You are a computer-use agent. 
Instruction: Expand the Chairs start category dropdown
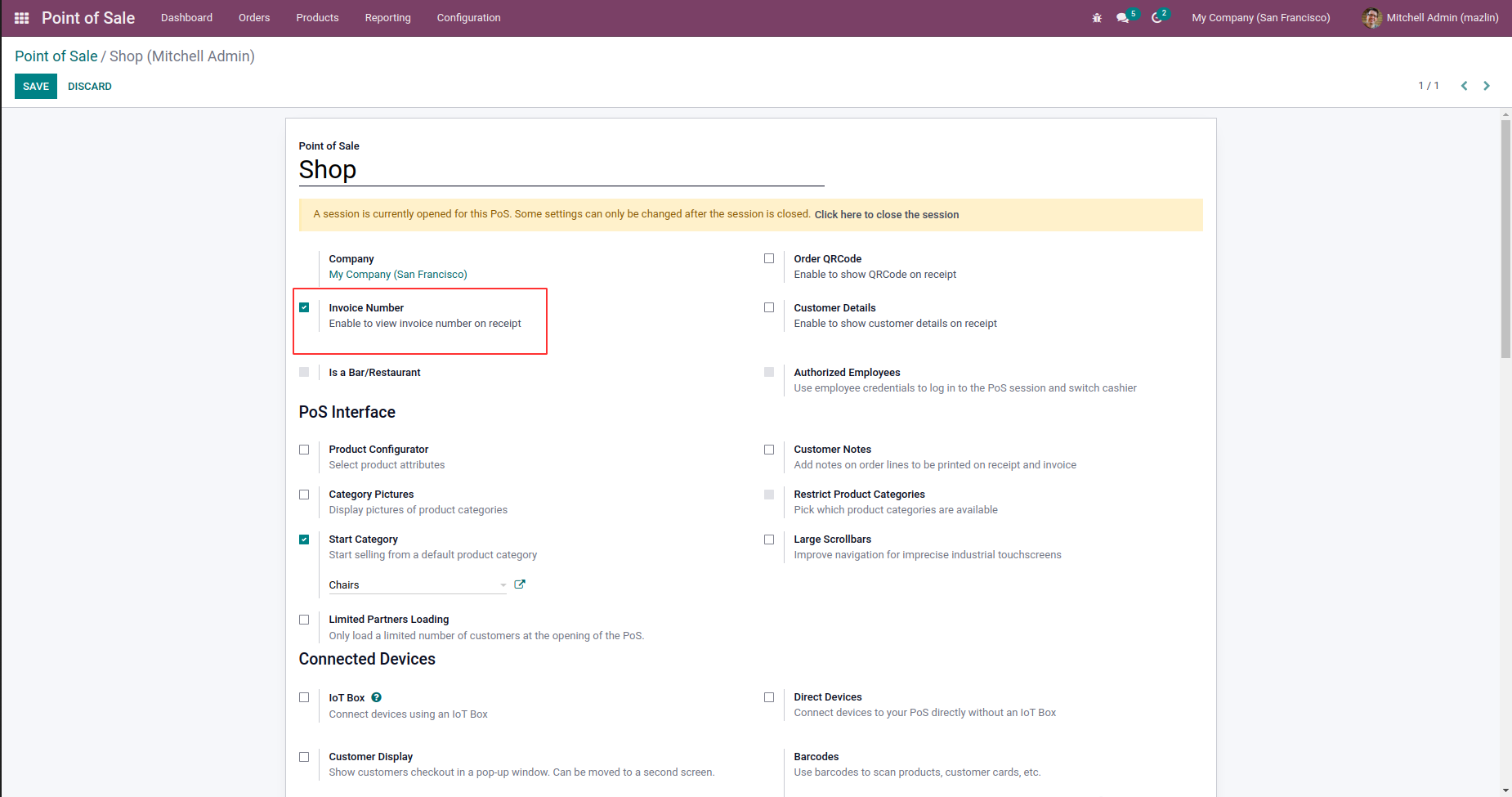pos(503,585)
